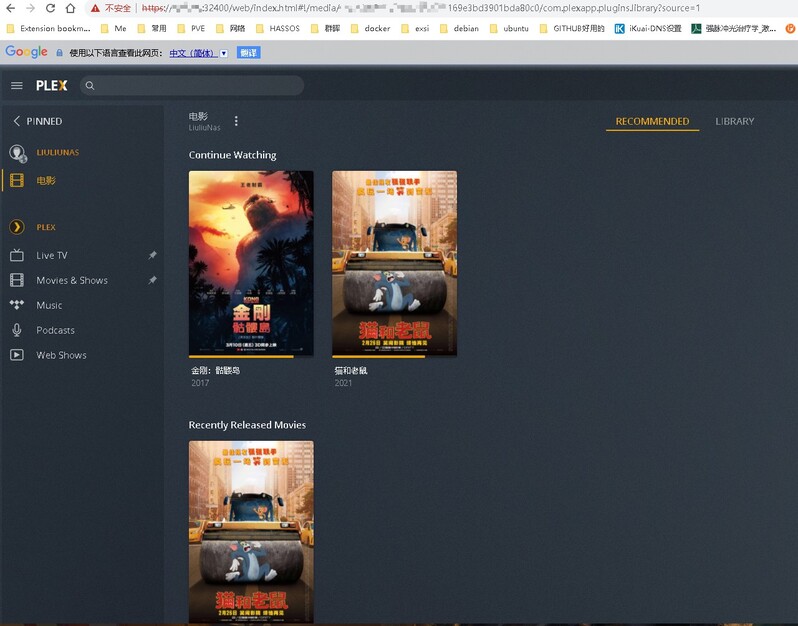Unpin Movies & Shows from sidebar
The height and width of the screenshot is (626, 798).
click(x=152, y=280)
